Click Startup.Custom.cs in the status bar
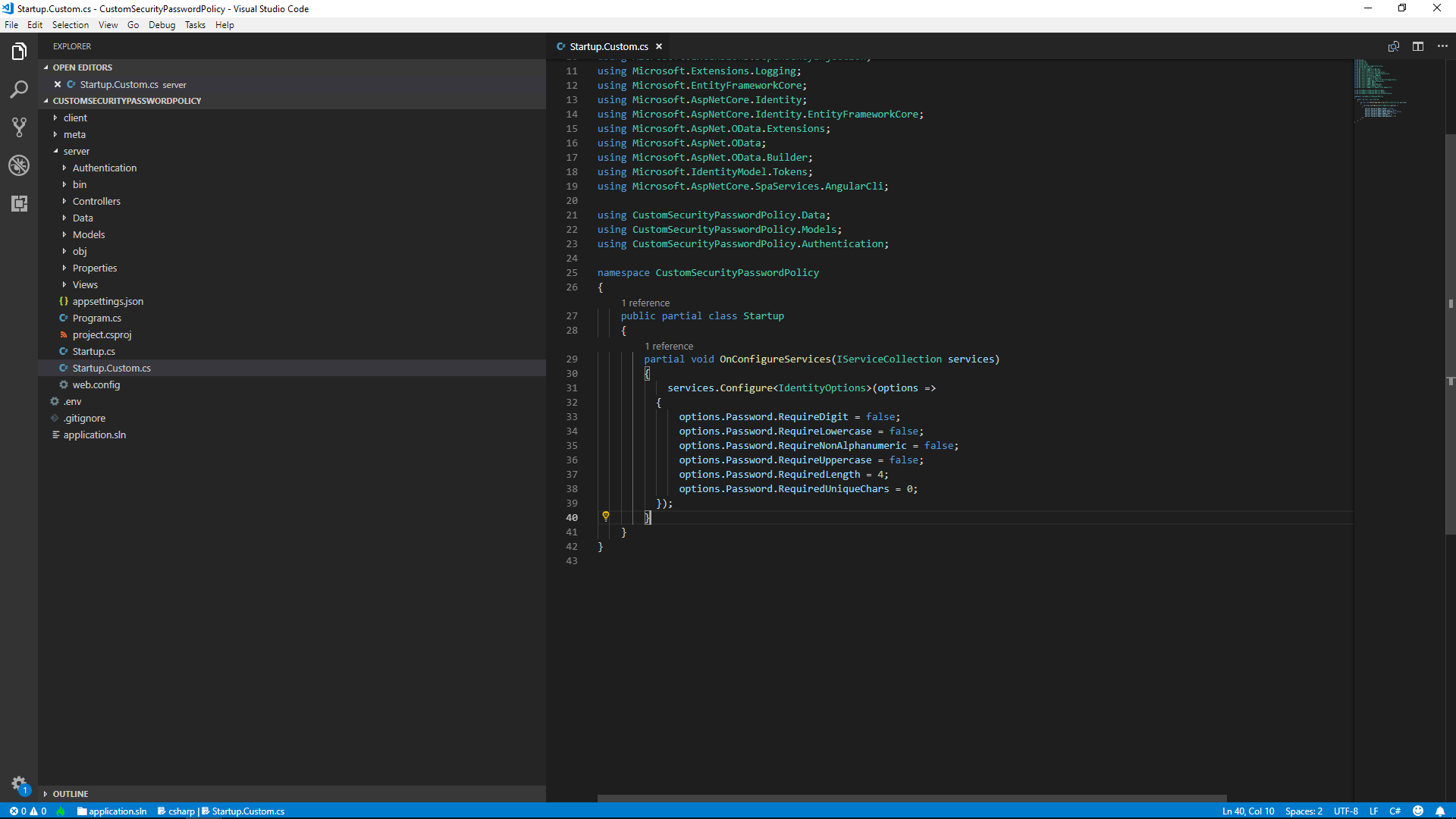1456x819 pixels. [x=243, y=811]
